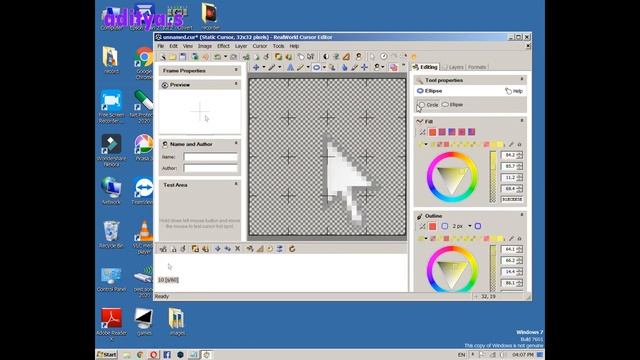This screenshot has height=360, width=640.
Task: Select the solid red fill style swatch
Action: 432,132
